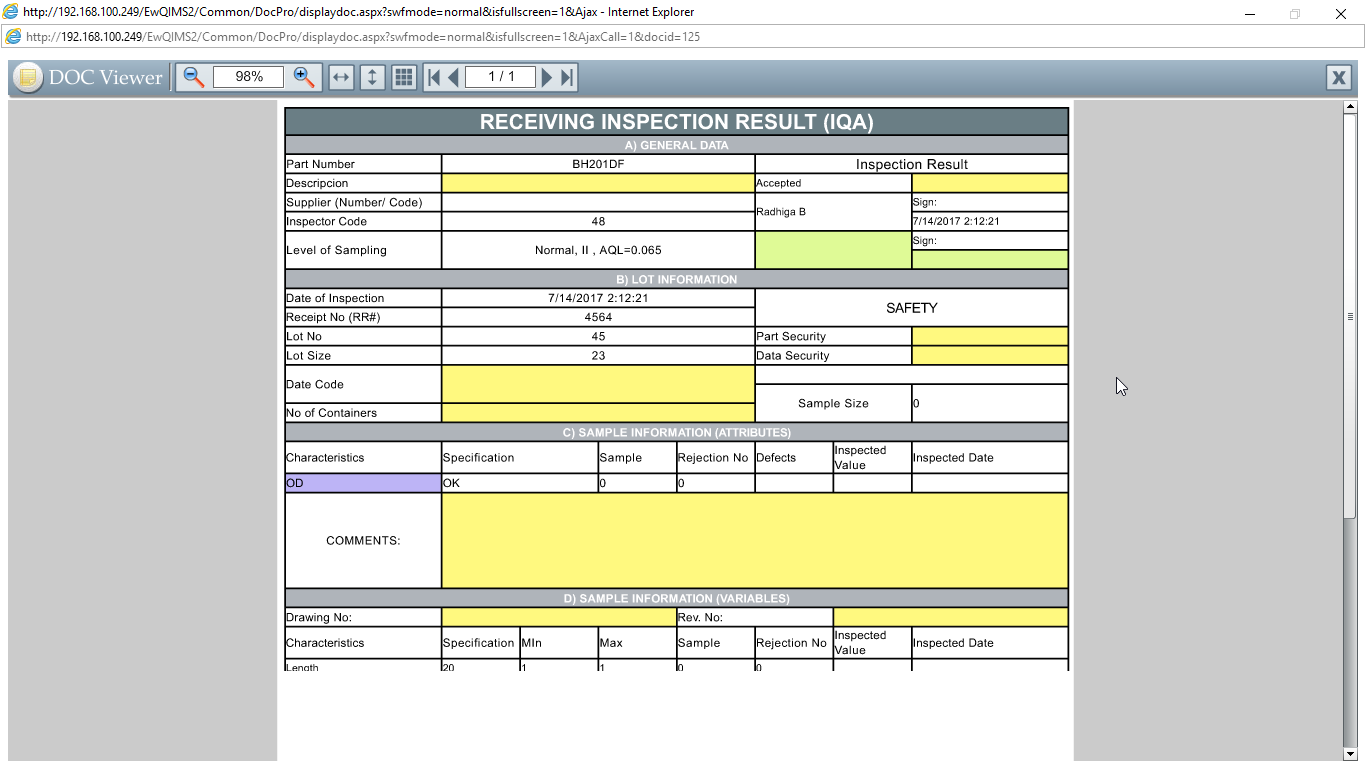Minimize the Internet Explorer window
Screen dimensions: 1366x768
coord(1249,13)
